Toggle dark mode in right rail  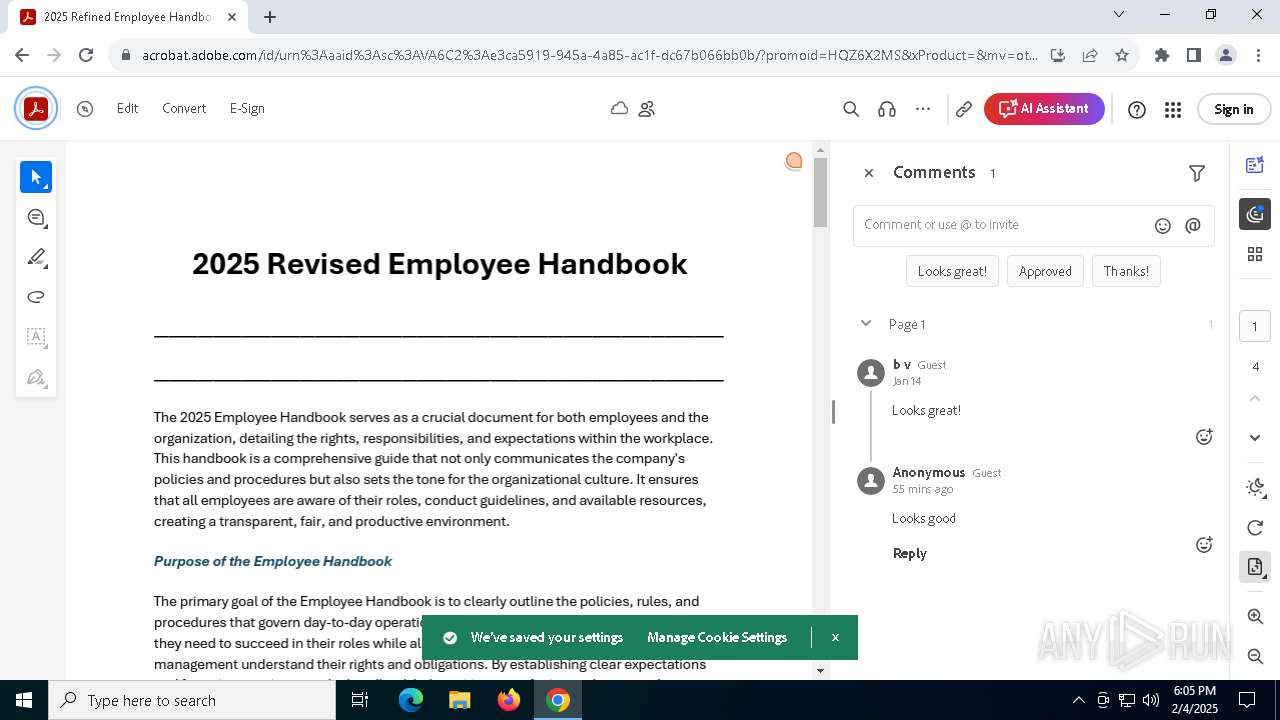[x=1255, y=487]
